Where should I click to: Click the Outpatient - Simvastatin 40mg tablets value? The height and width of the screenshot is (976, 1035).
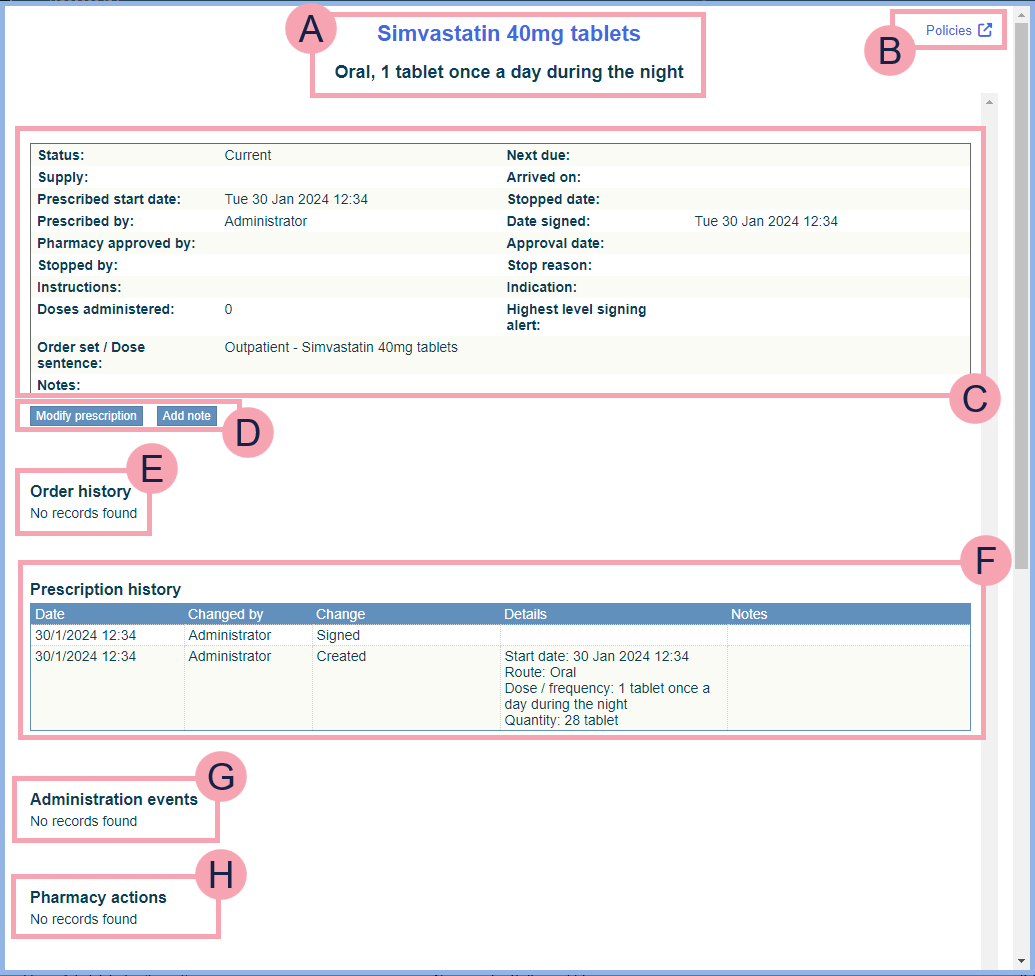pos(341,348)
